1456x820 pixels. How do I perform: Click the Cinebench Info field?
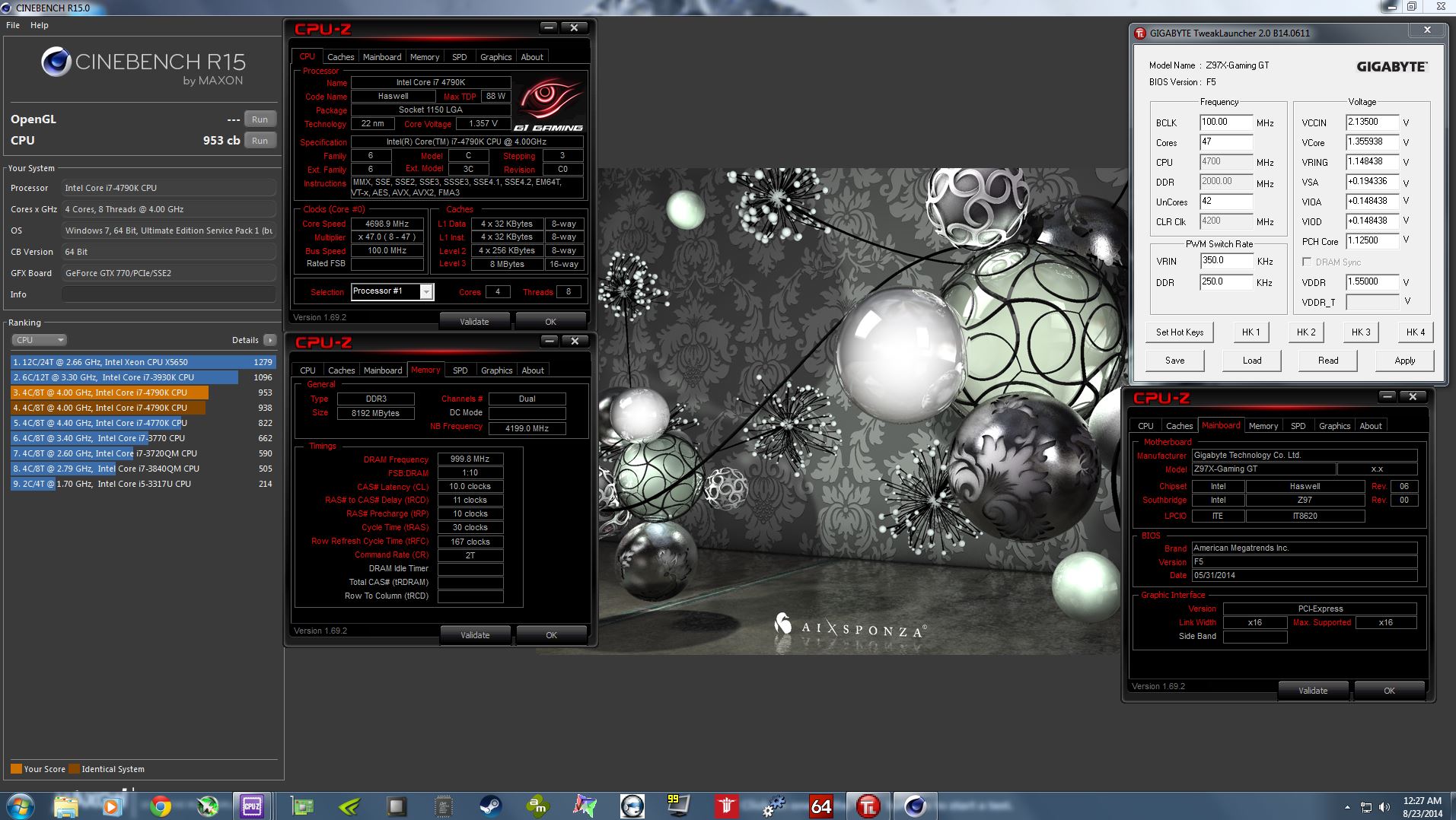(x=168, y=294)
